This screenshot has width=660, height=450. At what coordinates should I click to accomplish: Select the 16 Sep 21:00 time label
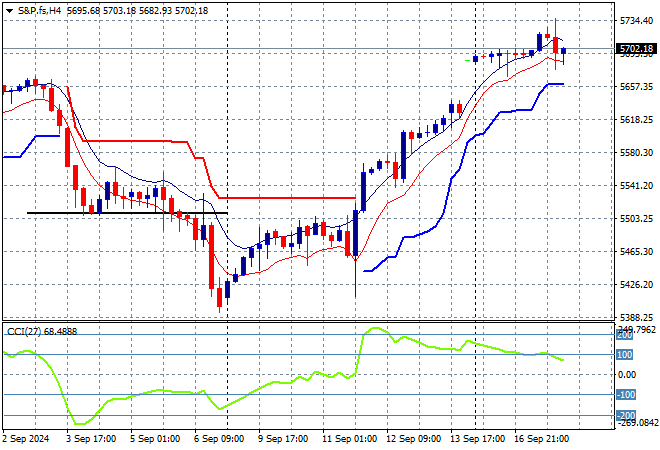tap(541, 437)
